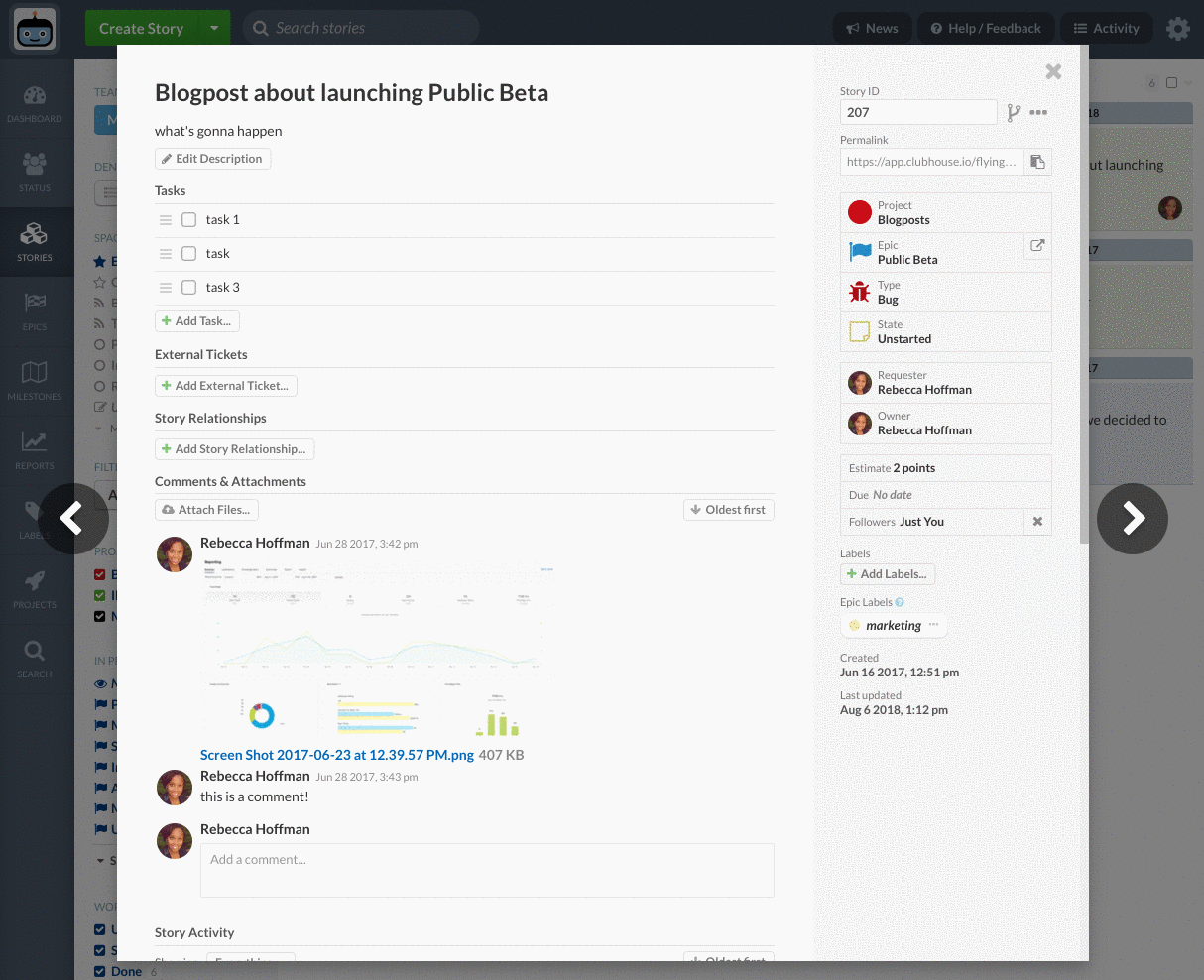
Task: Go to the next story with right arrow
Action: coord(1132,518)
